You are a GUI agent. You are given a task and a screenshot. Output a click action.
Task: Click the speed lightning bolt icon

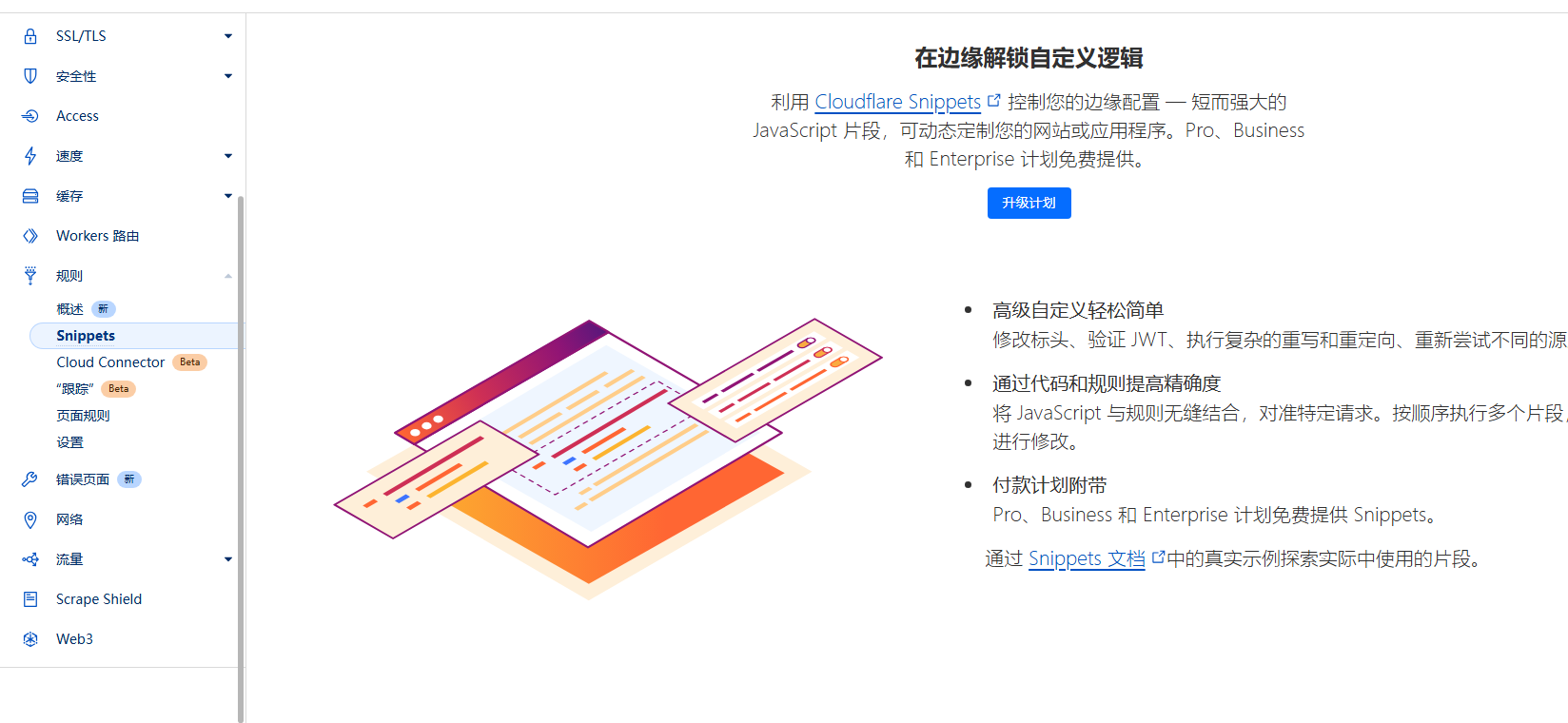30,156
